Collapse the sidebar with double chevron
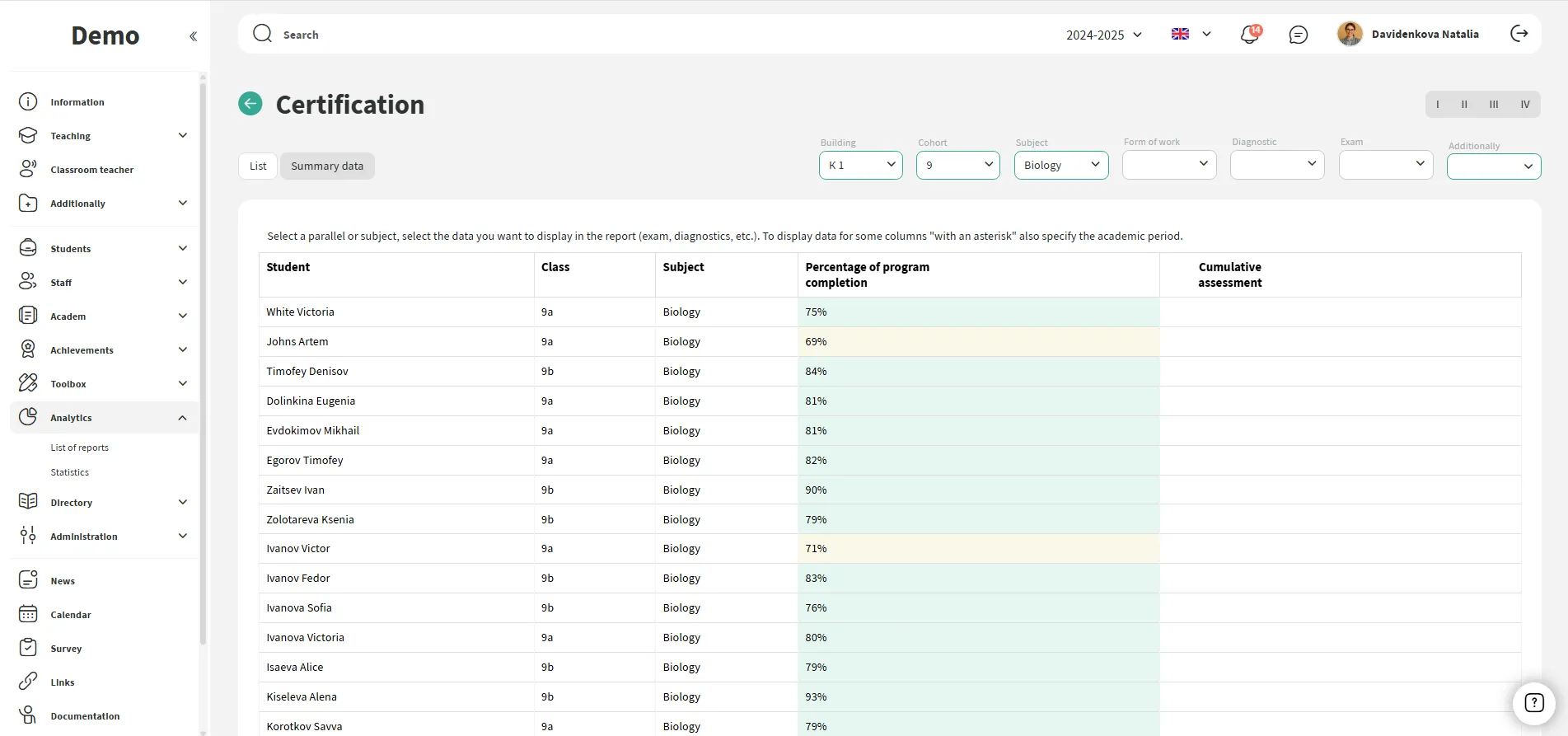 (x=193, y=36)
